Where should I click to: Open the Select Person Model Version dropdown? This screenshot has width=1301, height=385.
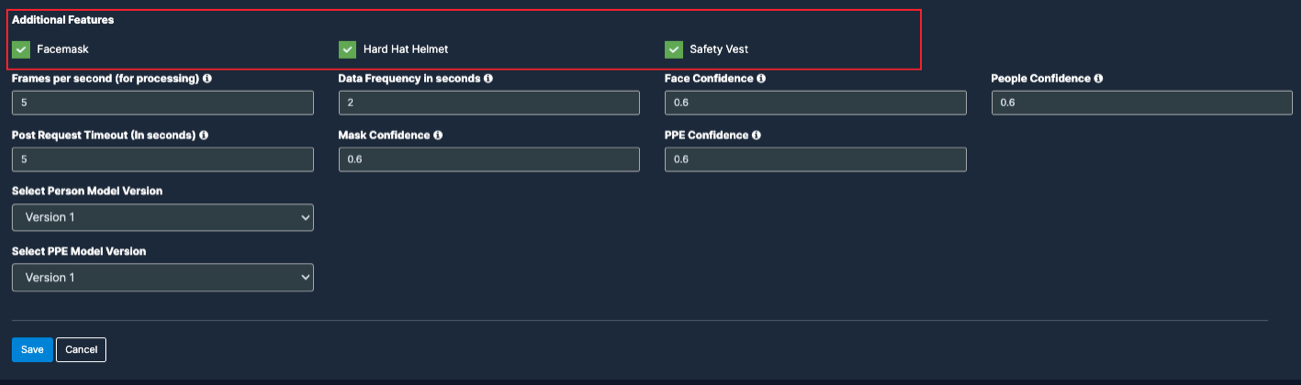163,218
